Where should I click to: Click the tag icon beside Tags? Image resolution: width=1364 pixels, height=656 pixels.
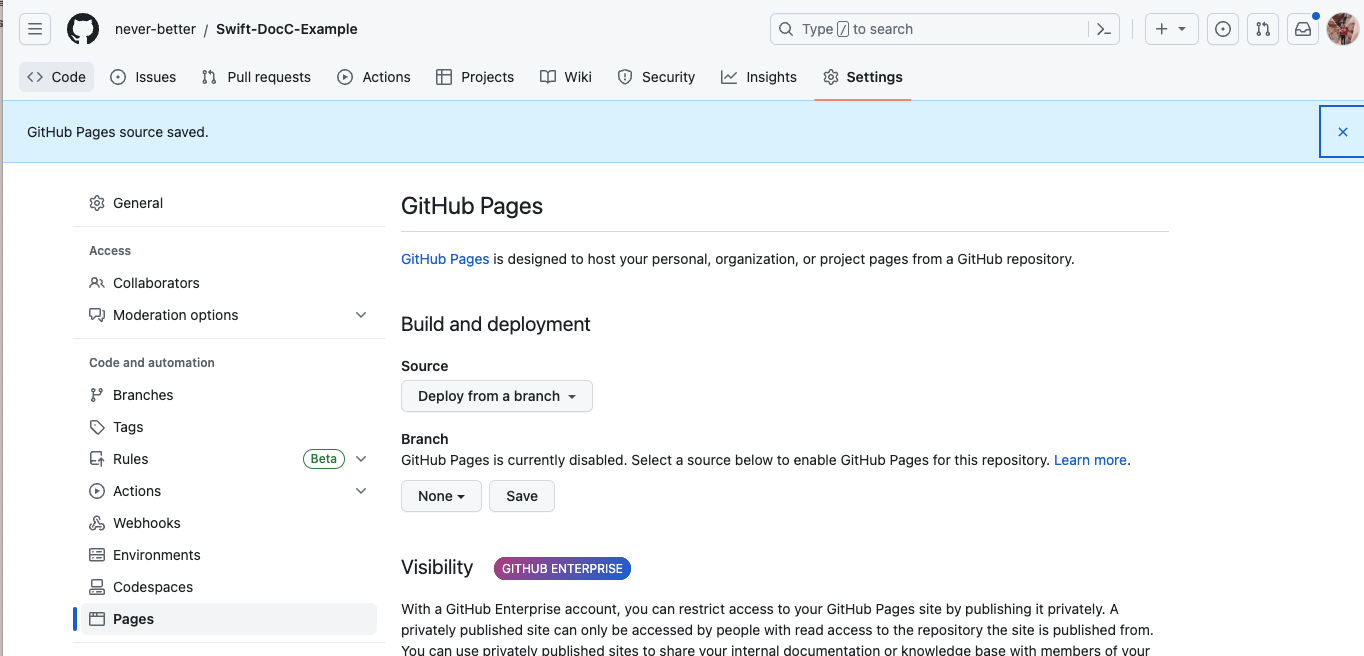tap(97, 427)
